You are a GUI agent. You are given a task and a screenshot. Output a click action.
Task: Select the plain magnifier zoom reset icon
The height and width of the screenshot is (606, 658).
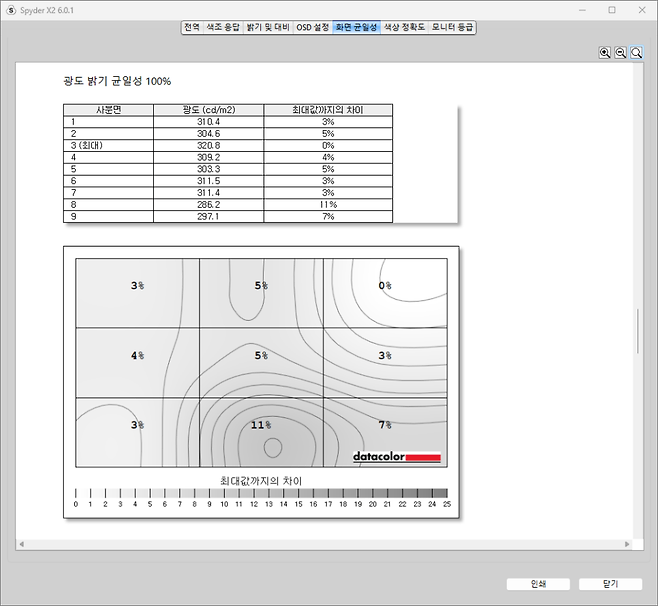[x=636, y=53]
